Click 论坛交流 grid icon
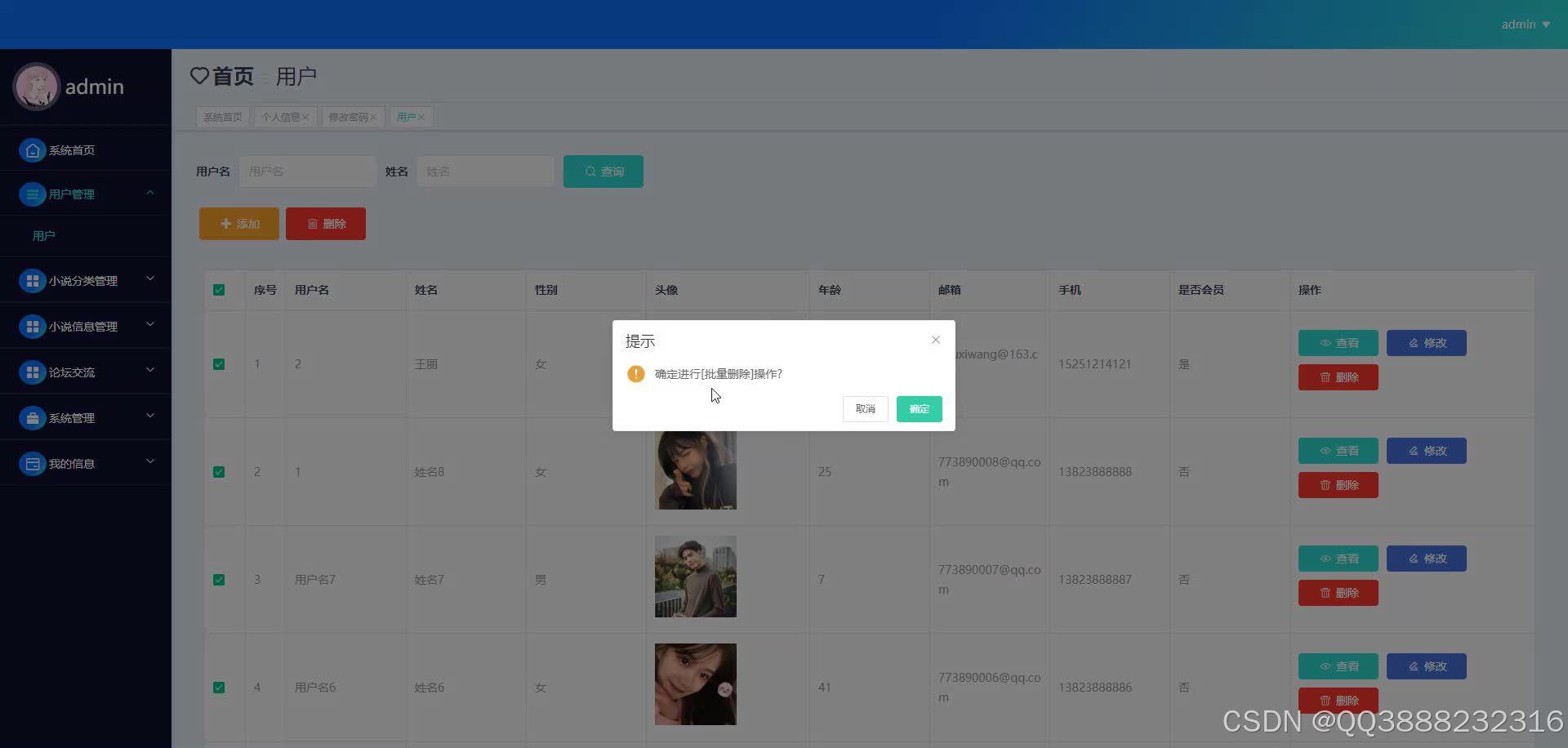This screenshot has height=748, width=1568. point(32,372)
